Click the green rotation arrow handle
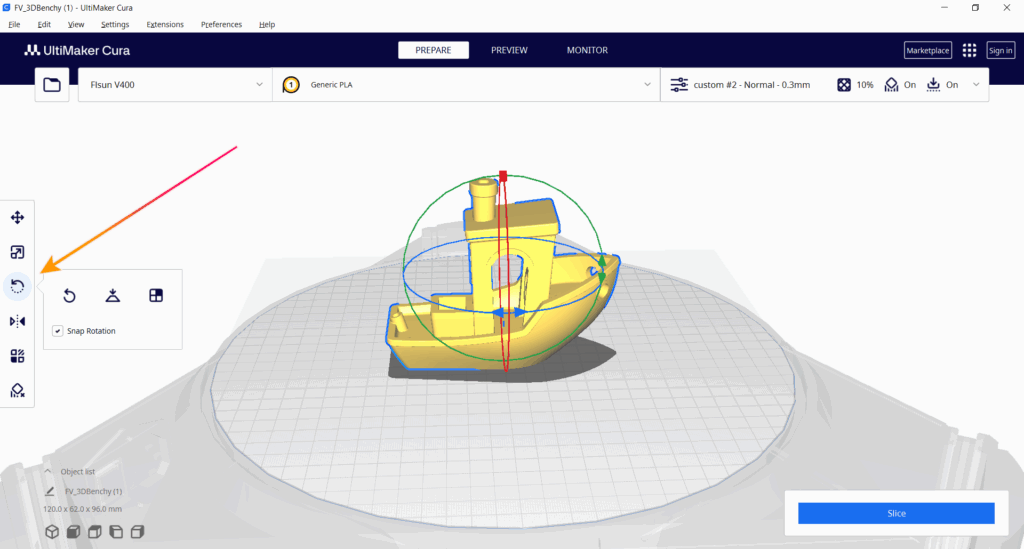The height and width of the screenshot is (549, 1024). coord(601,268)
